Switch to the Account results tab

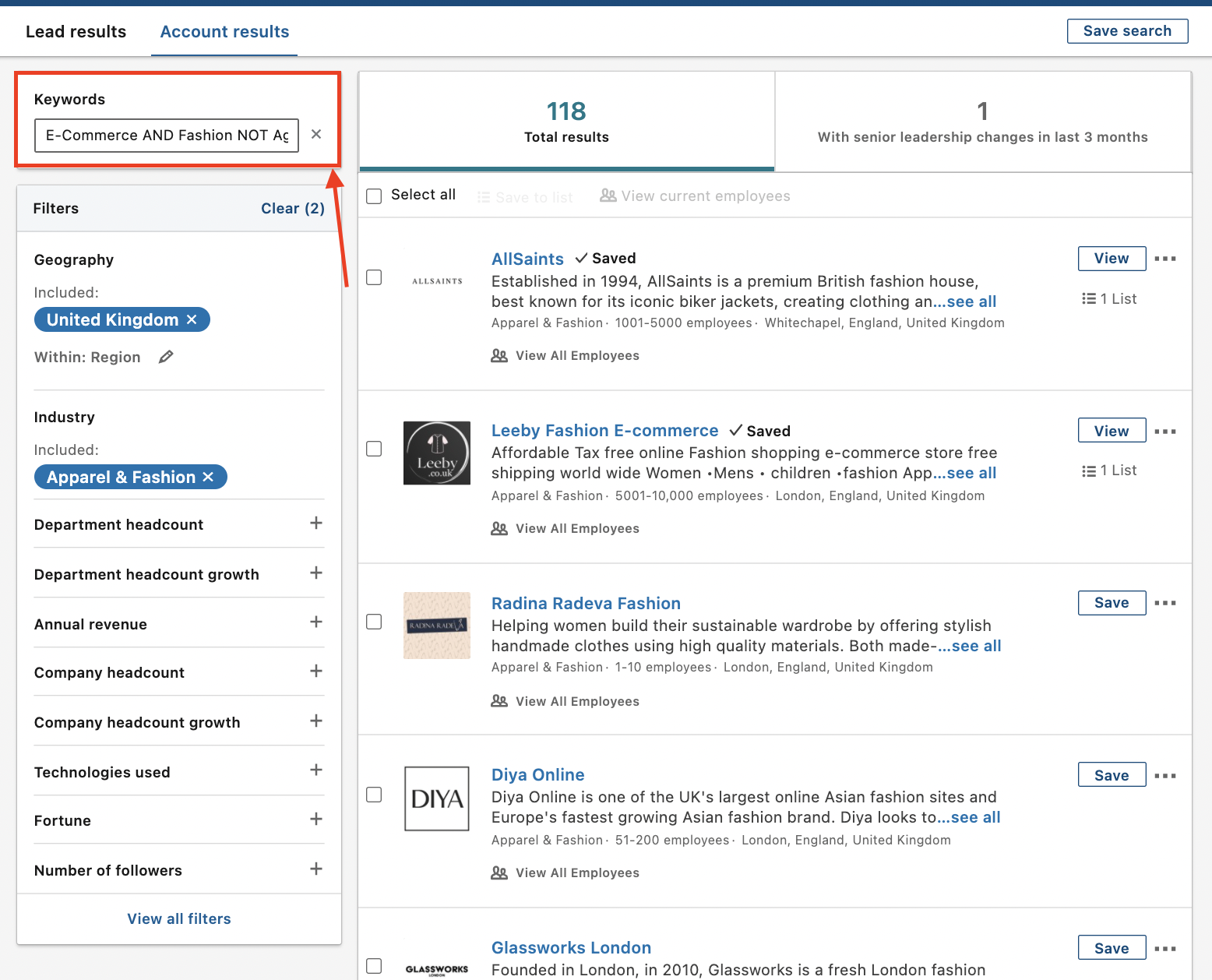tap(224, 32)
